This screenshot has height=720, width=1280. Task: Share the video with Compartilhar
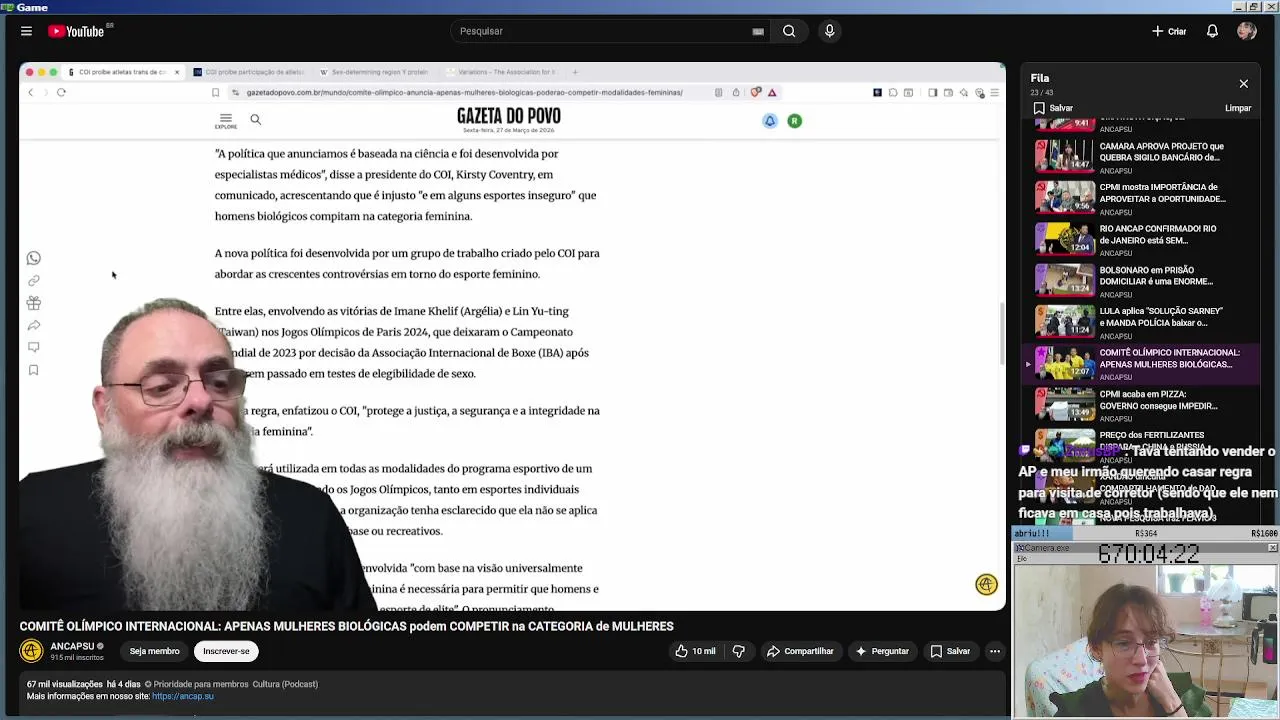[800, 651]
